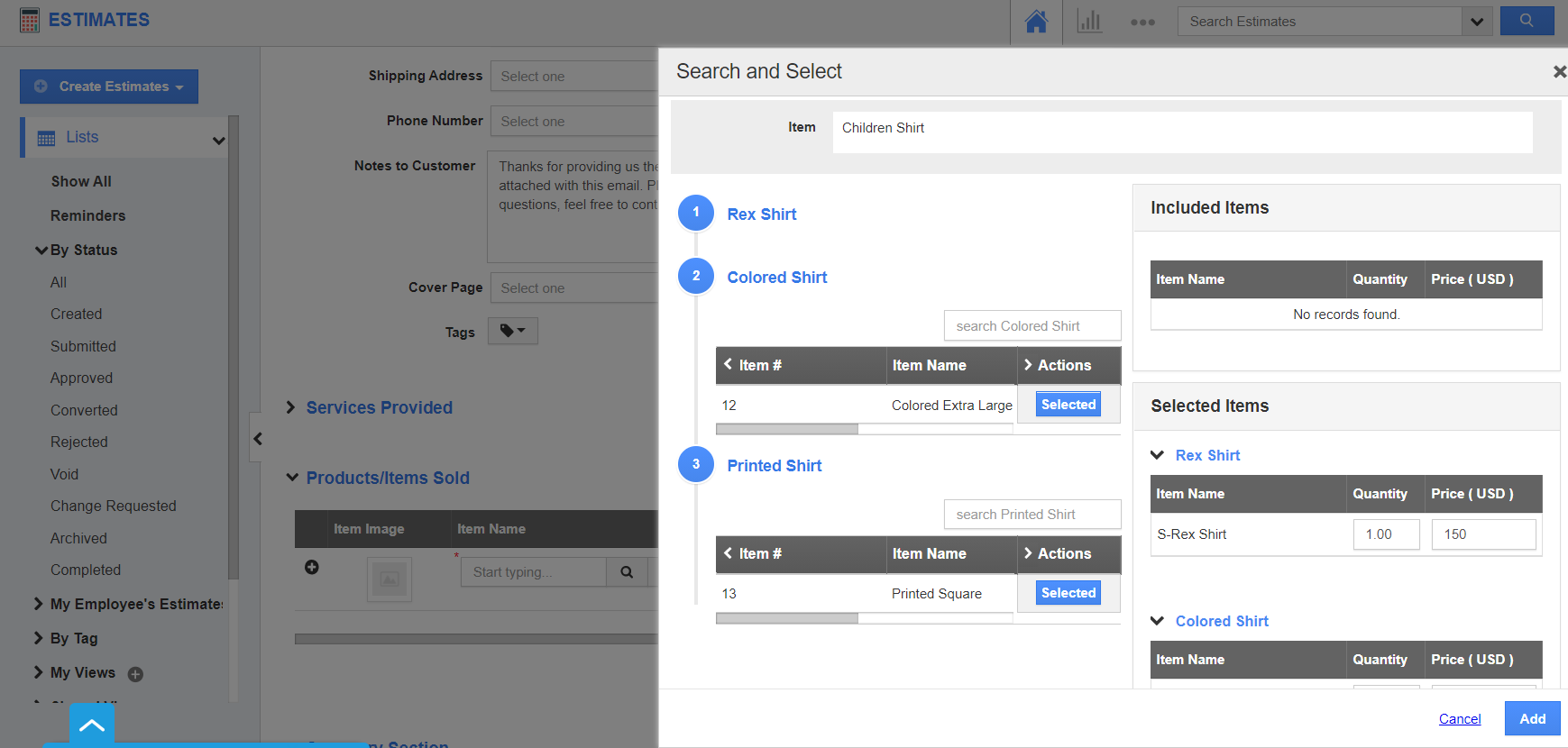Click the plus icon next to My Views
Screen dimensions: 1568x748
point(135,674)
